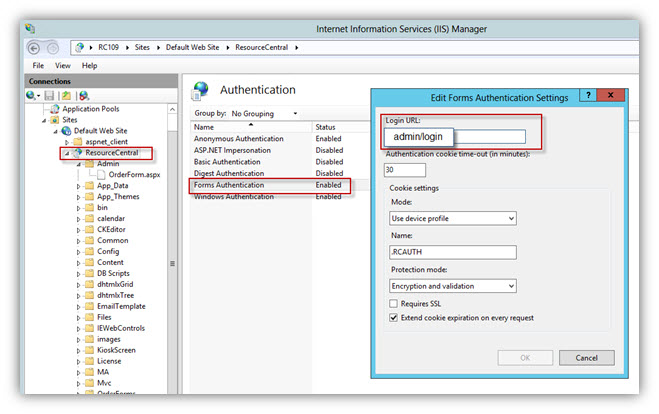The height and width of the screenshot is (414, 659).
Task: Open the dialog help question mark button
Action: [588, 95]
